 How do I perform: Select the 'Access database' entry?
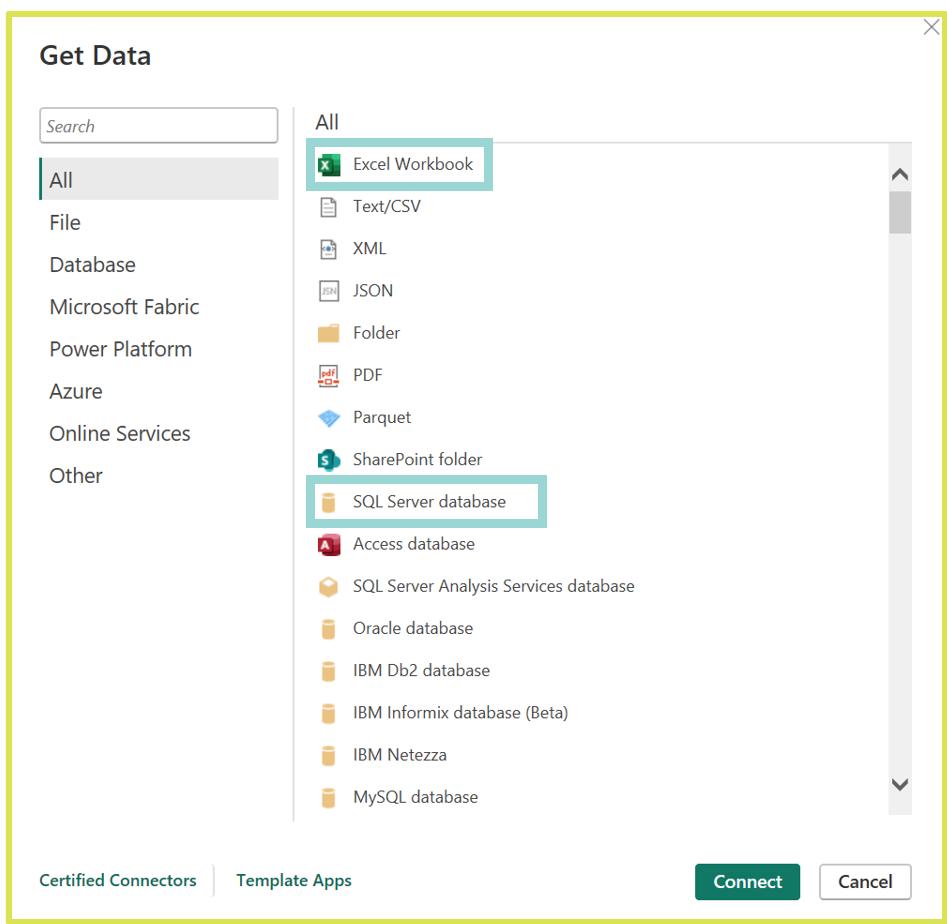[x=414, y=544]
